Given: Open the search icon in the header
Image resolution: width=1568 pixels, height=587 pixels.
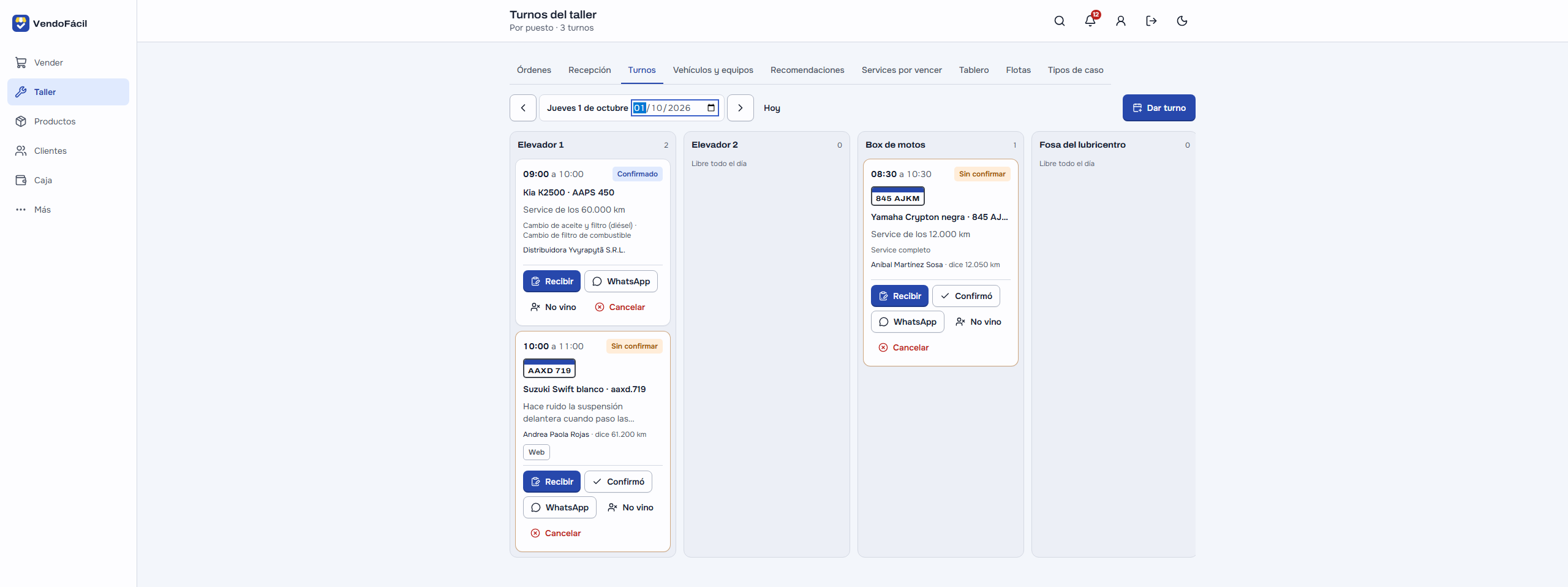Looking at the screenshot, I should tap(1060, 21).
